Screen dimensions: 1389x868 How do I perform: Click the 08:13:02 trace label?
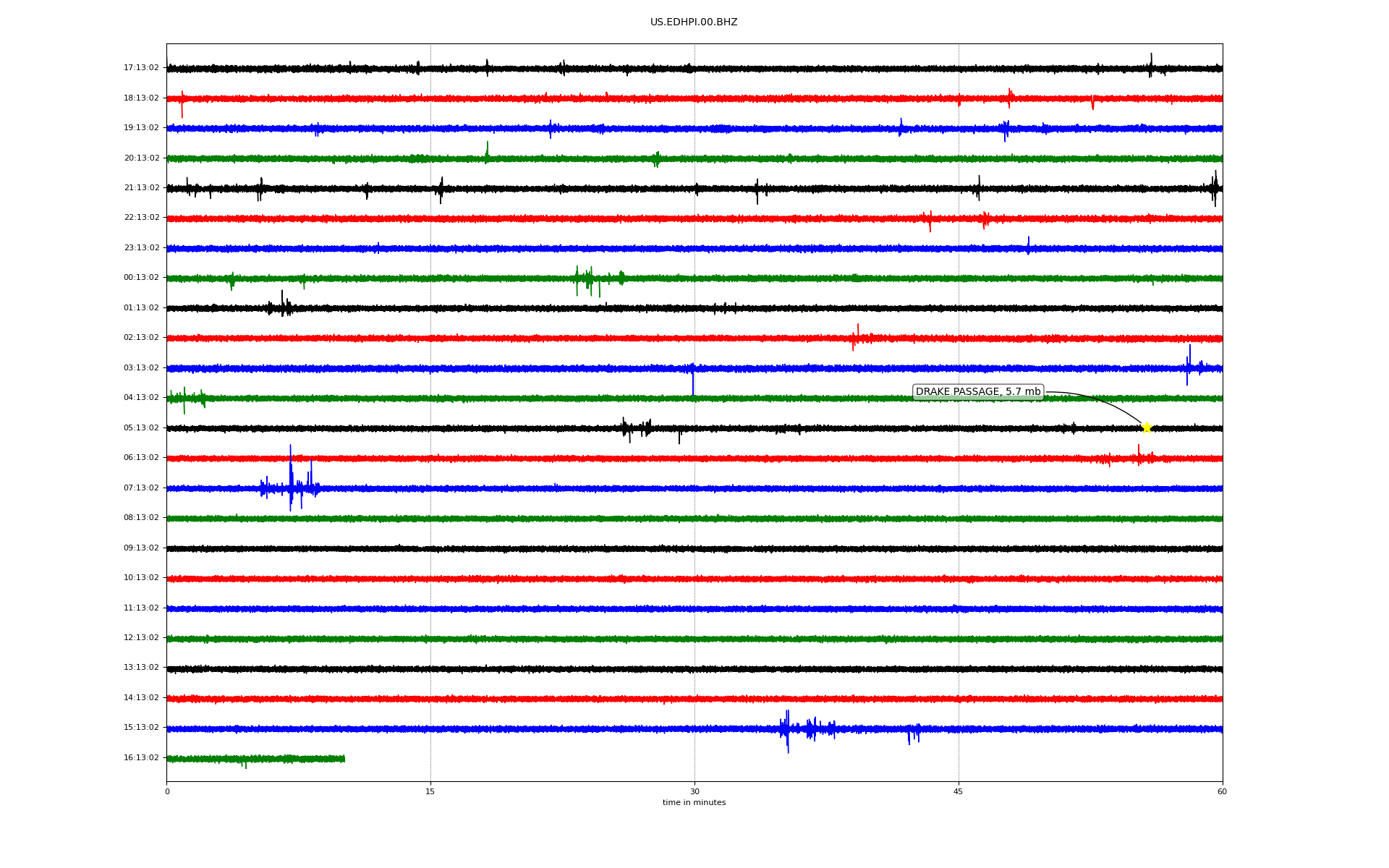[141, 518]
